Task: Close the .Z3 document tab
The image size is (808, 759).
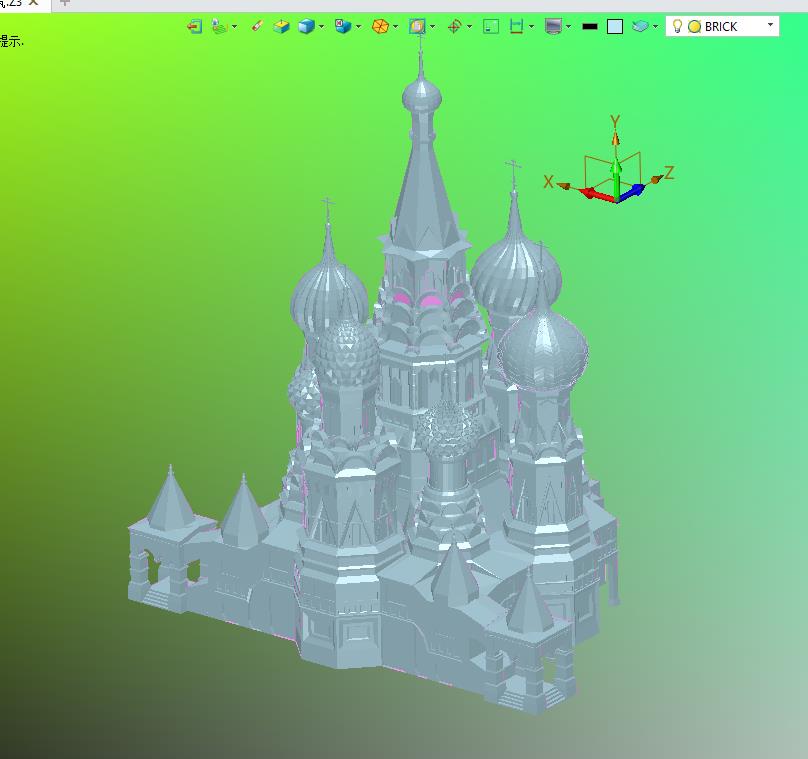Action: pyautogui.click(x=33, y=3)
